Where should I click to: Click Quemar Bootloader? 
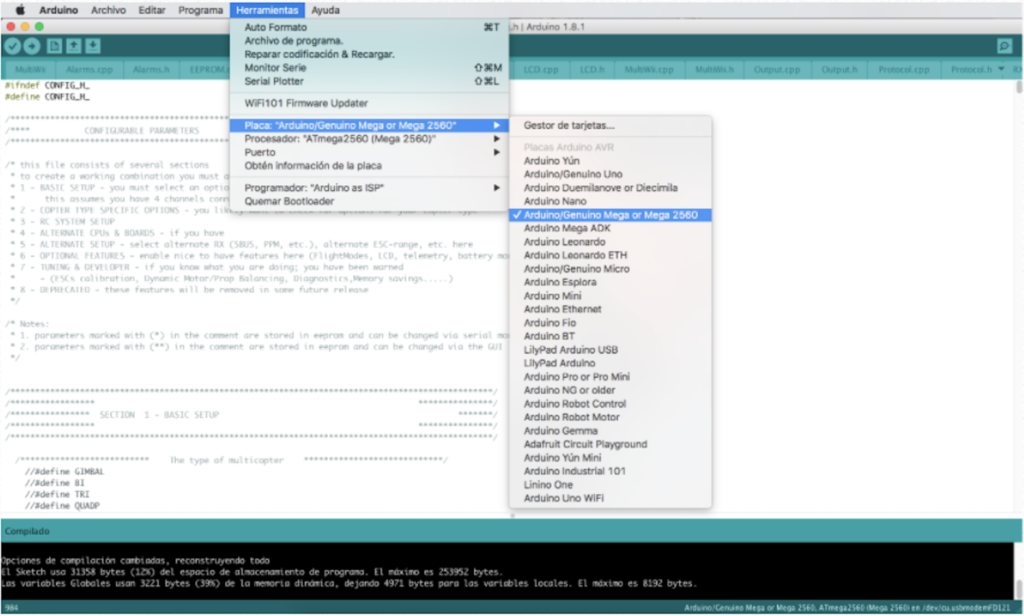(x=292, y=201)
